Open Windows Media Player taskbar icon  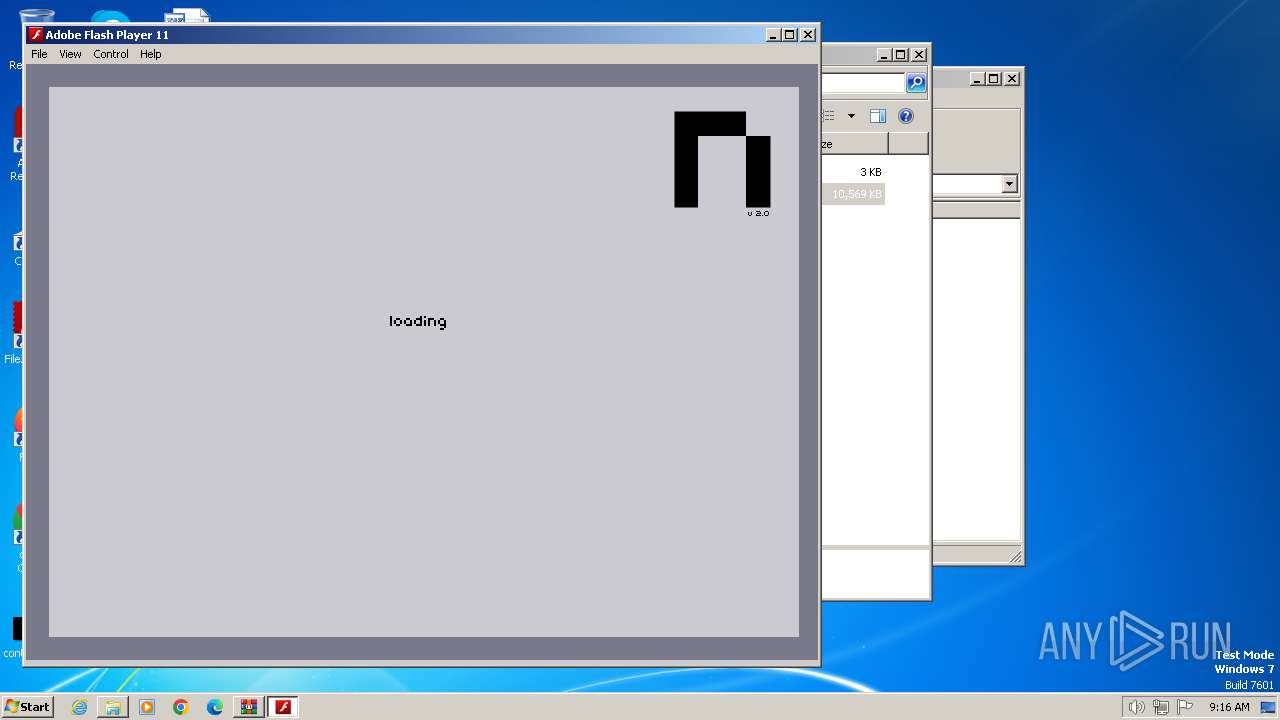(x=147, y=707)
